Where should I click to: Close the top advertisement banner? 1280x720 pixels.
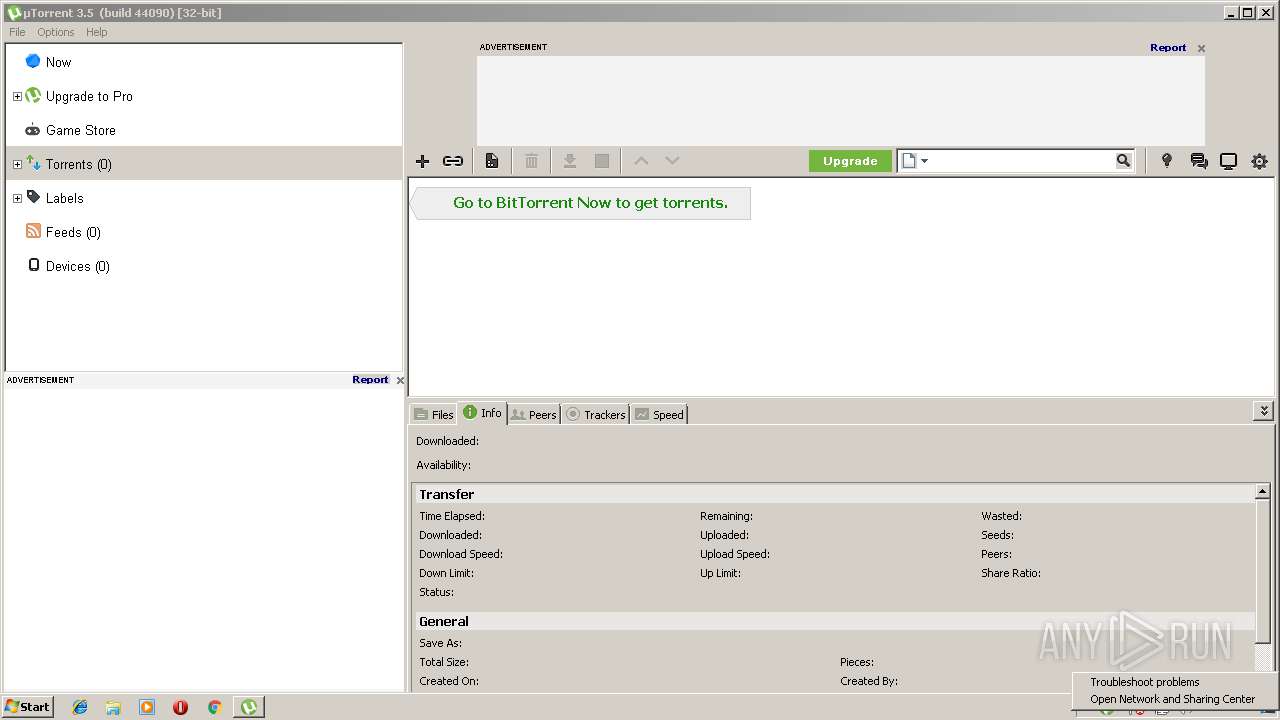click(1201, 48)
